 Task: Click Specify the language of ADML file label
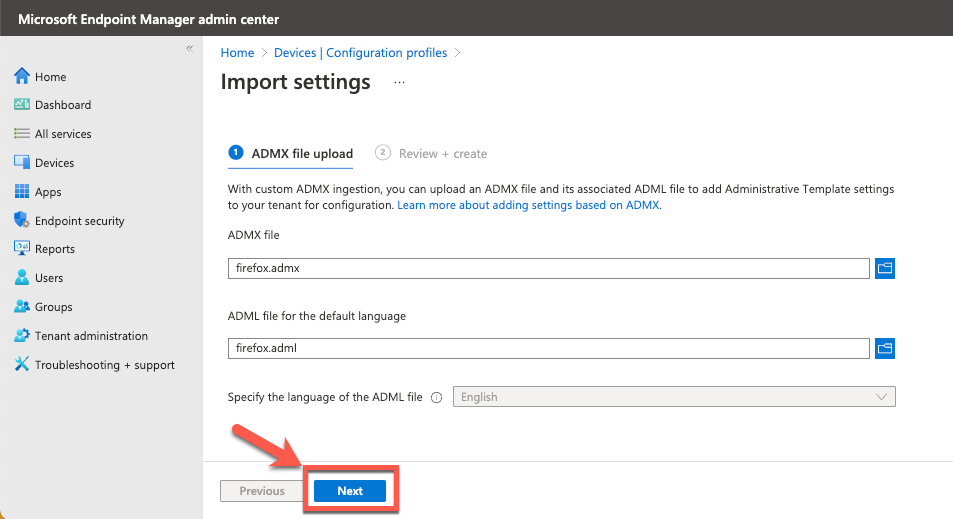click(325, 397)
